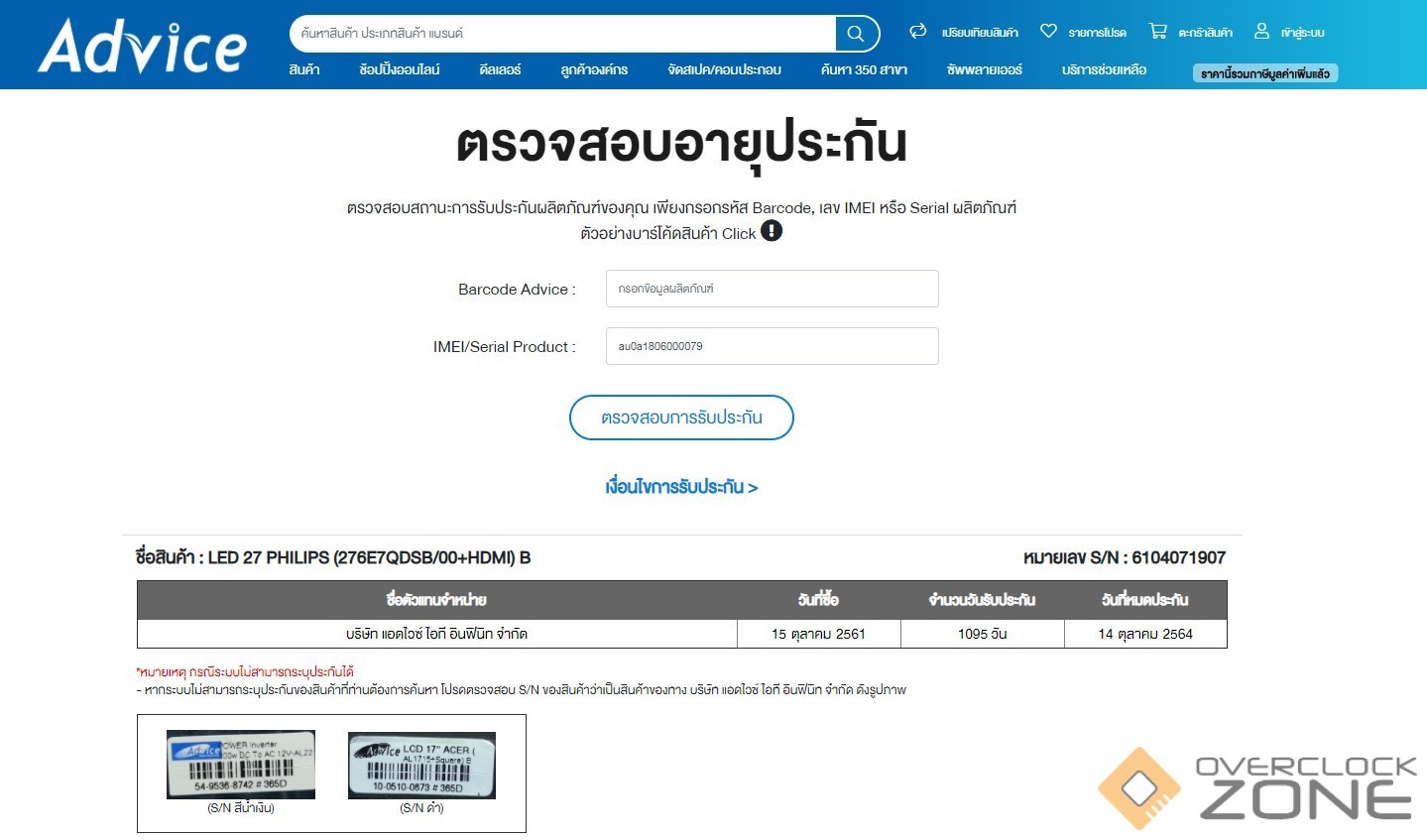Open product comparison via the arrows icon
The height and width of the screenshot is (840, 1427).
click(x=918, y=32)
